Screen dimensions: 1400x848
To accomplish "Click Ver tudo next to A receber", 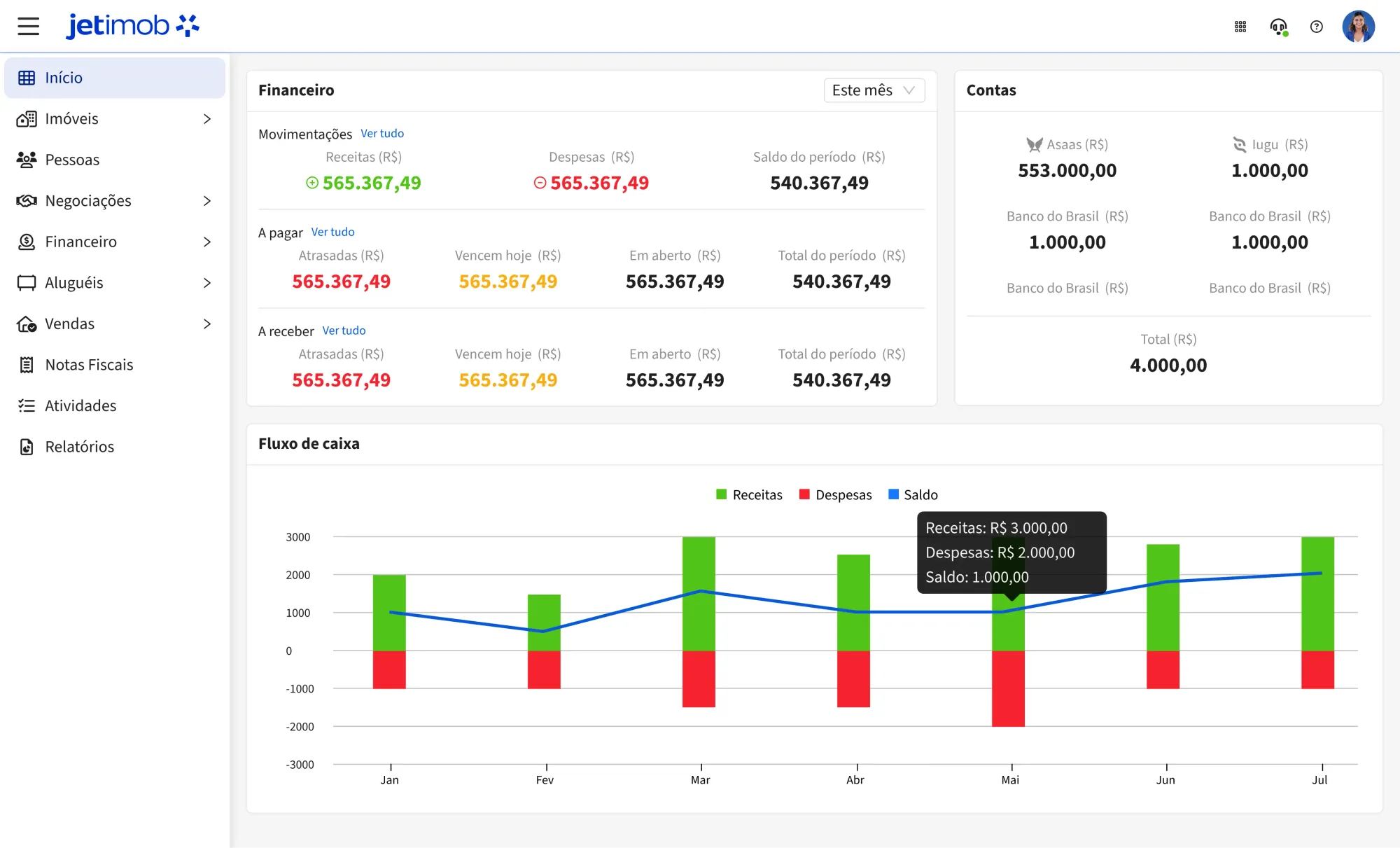I will click(x=344, y=331).
